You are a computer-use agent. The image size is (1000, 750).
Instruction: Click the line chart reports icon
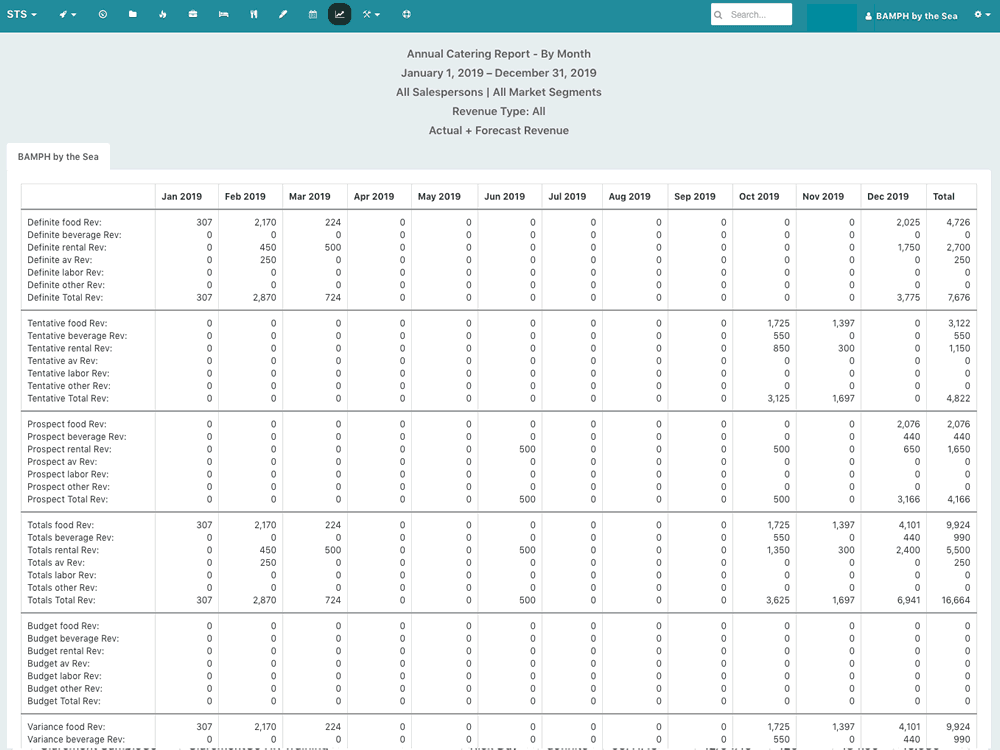[339, 15]
